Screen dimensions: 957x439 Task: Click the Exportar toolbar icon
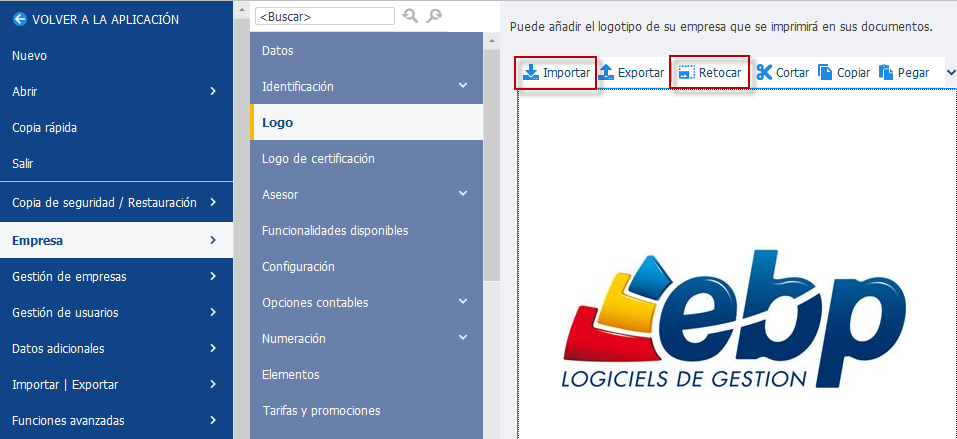click(605, 73)
